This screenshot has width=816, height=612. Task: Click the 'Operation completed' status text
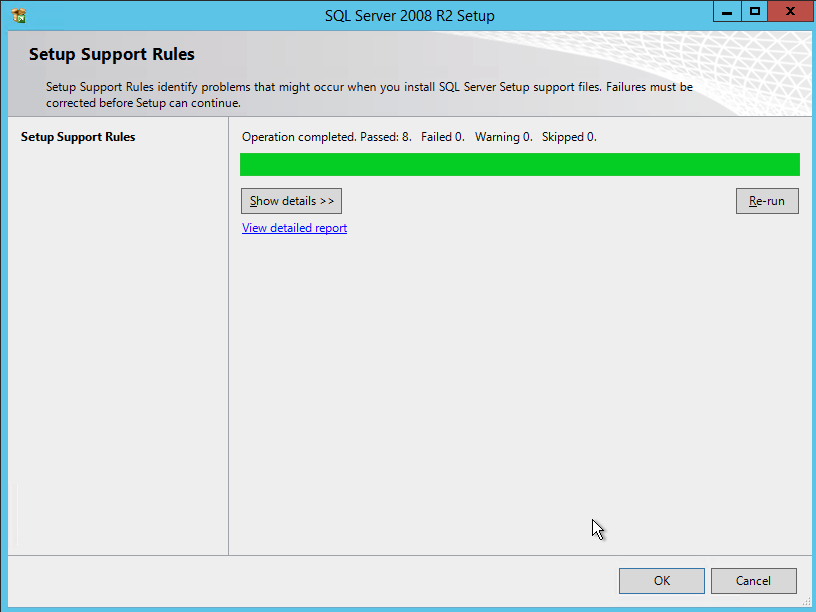click(298, 137)
